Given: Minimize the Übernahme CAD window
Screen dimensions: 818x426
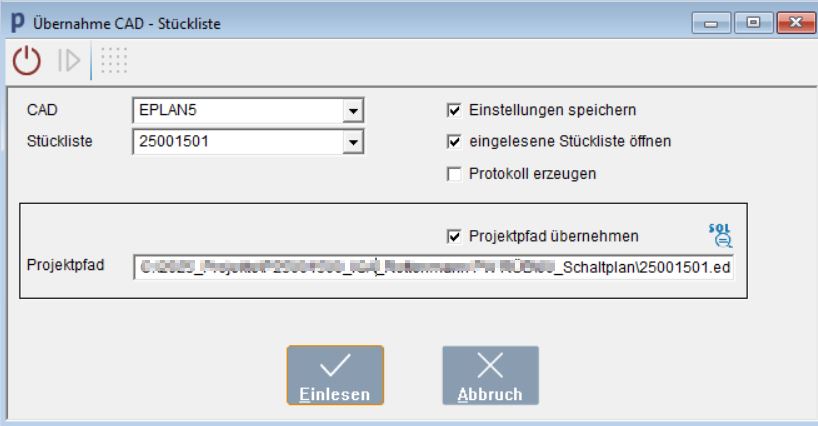Looking at the screenshot, I should pyautogui.click(x=711, y=23).
